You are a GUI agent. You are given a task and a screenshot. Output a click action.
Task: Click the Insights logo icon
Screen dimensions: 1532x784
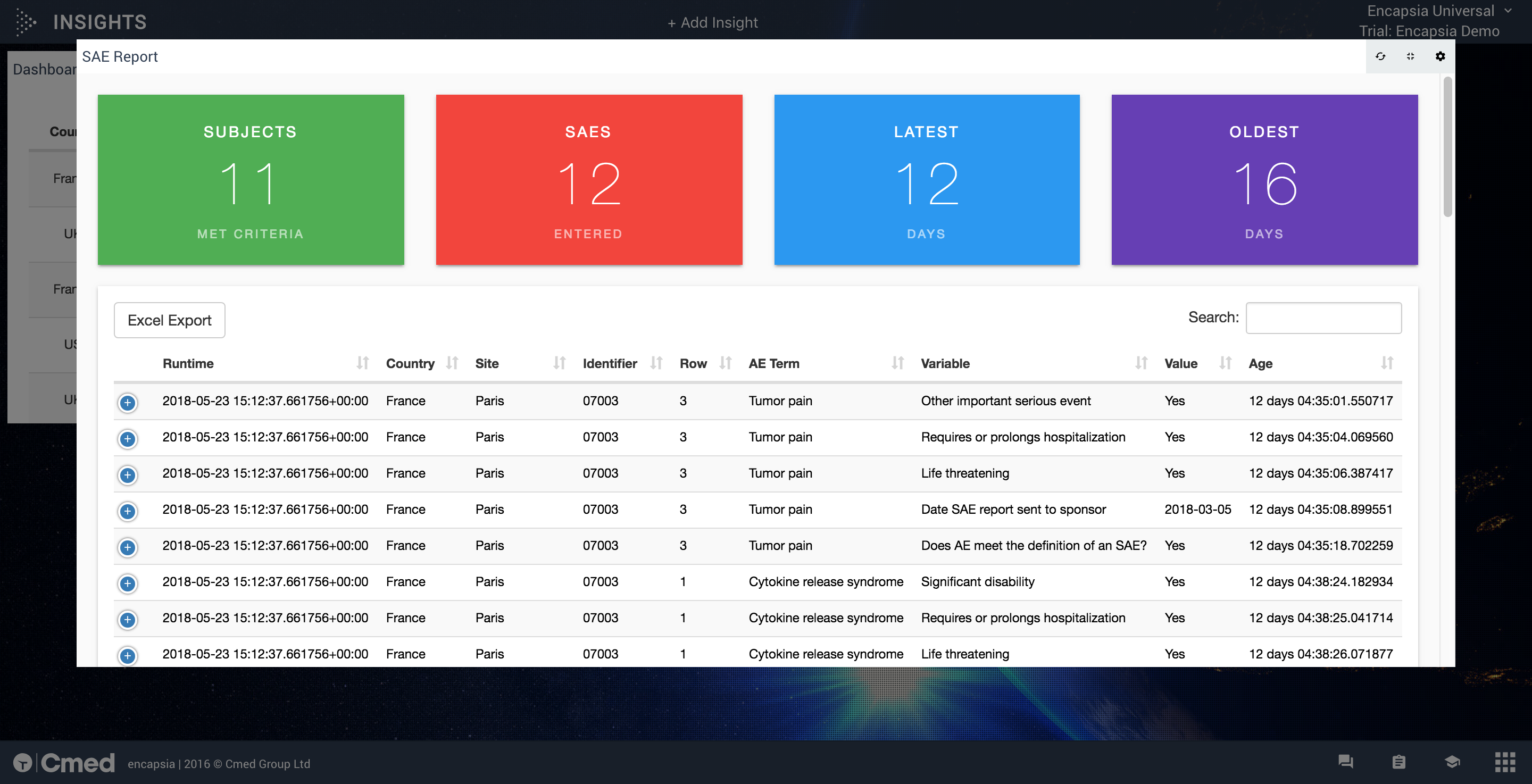coord(26,22)
